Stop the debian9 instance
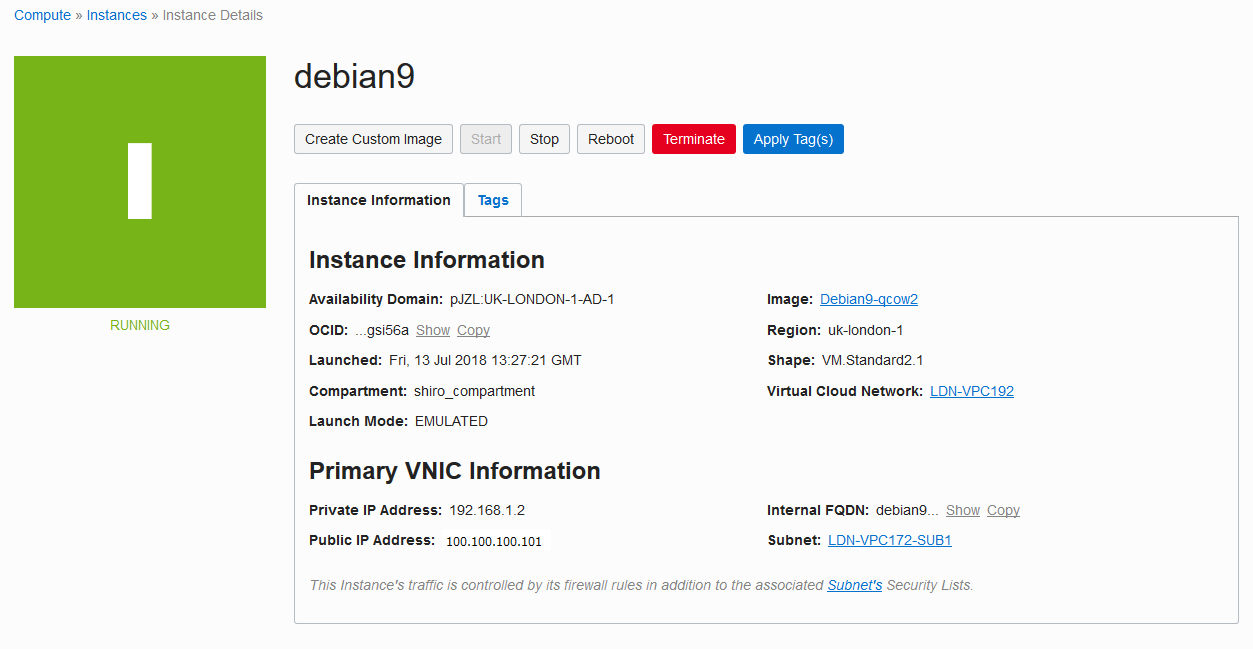Viewport: 1253px width, 649px height. [x=544, y=139]
